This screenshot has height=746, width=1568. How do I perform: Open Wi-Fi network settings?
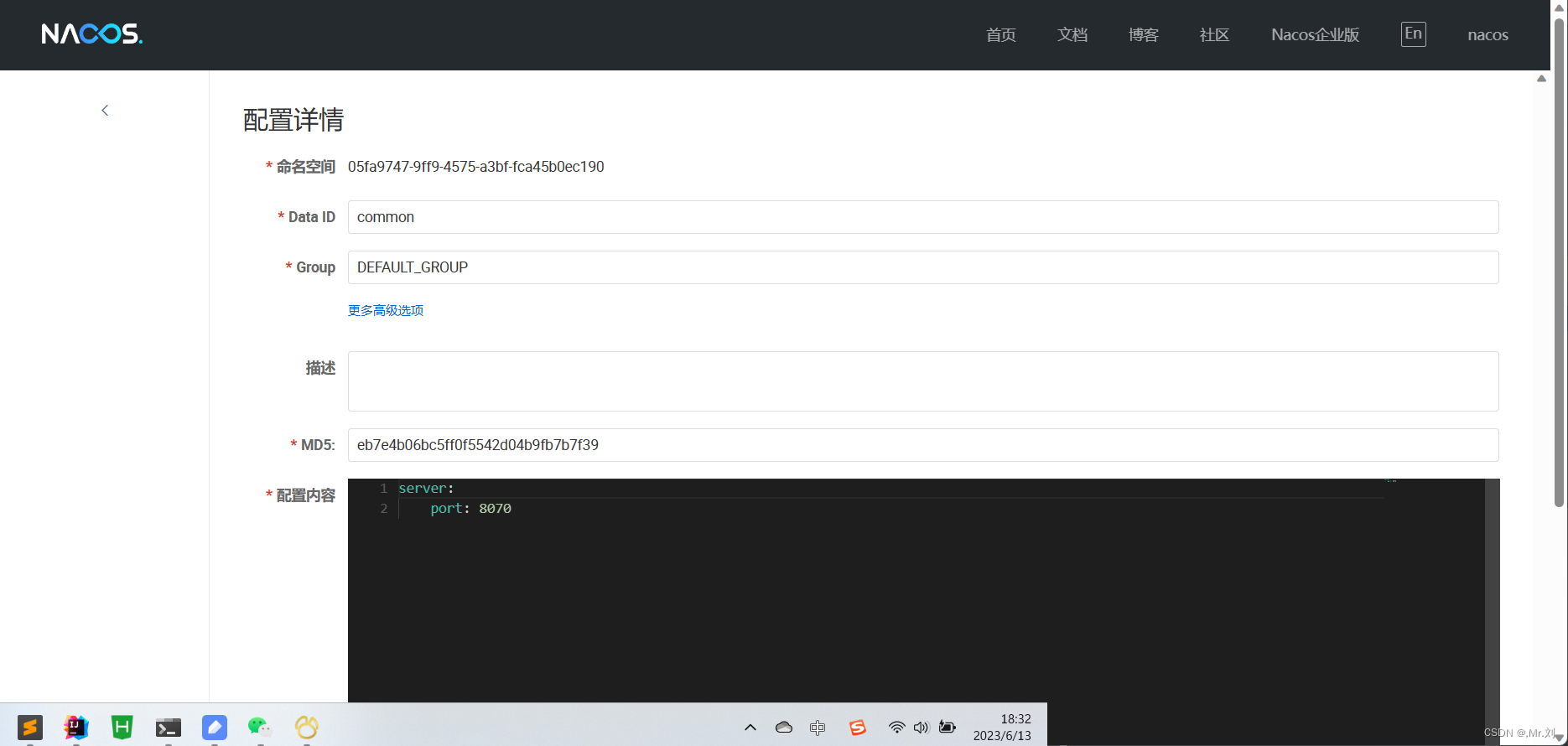(896, 728)
